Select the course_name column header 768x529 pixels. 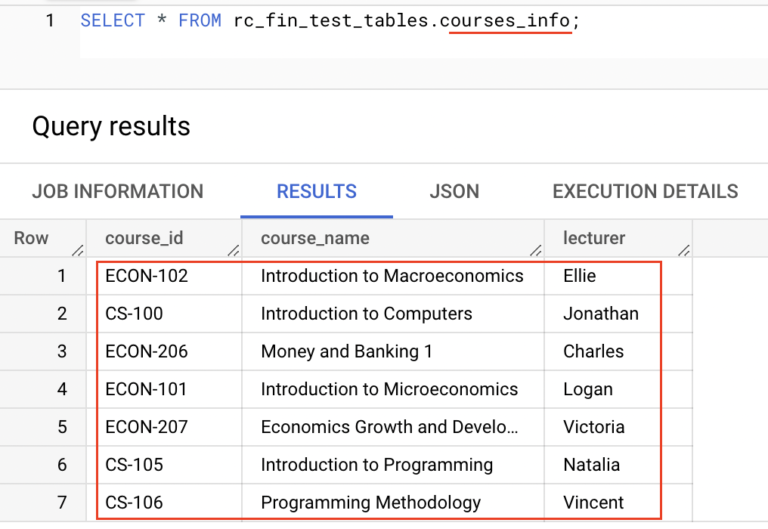coord(315,238)
